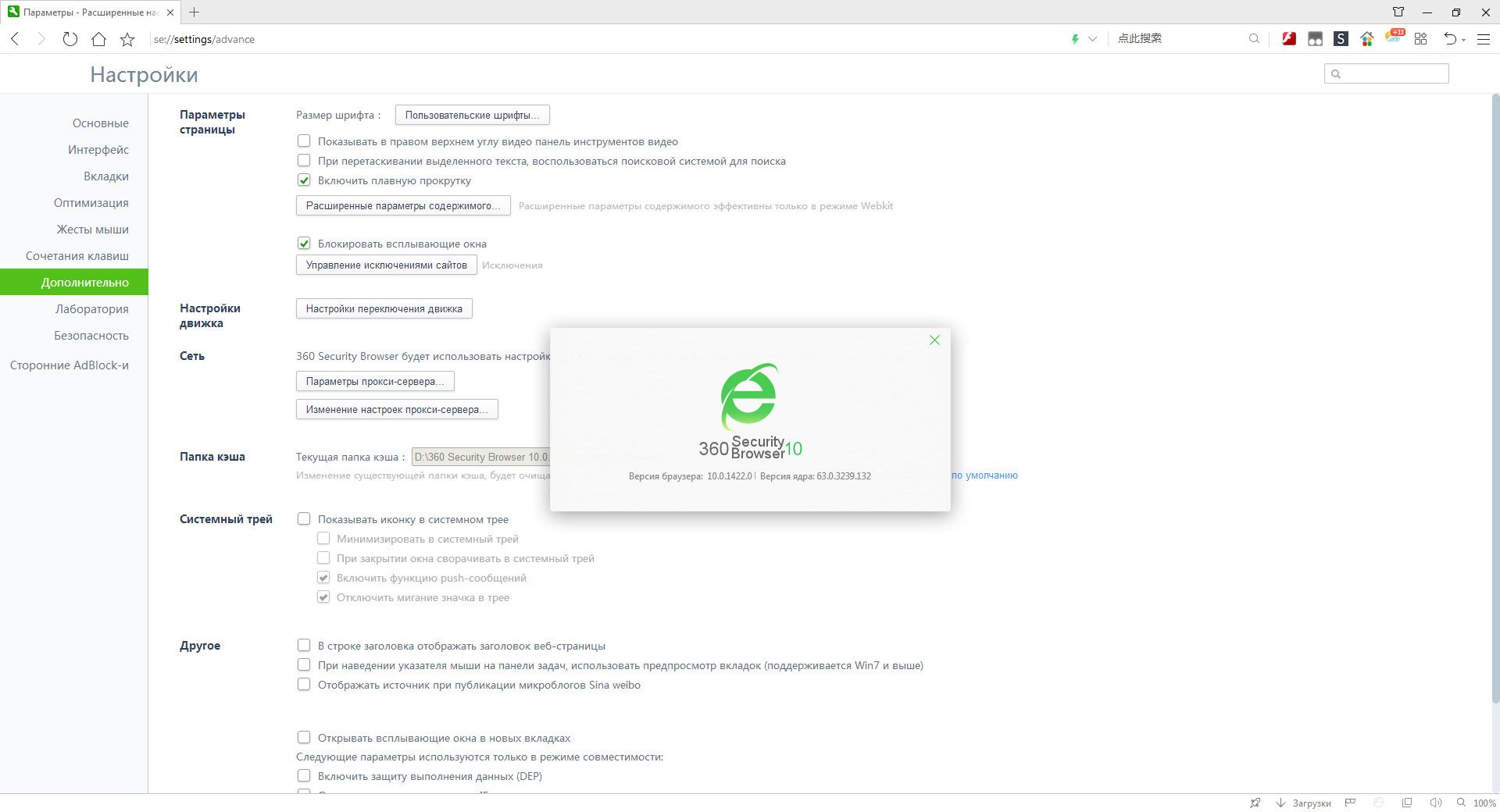This screenshot has height=812, width=1500.
Task: Open Лаборатория settings section
Action: 92,309
